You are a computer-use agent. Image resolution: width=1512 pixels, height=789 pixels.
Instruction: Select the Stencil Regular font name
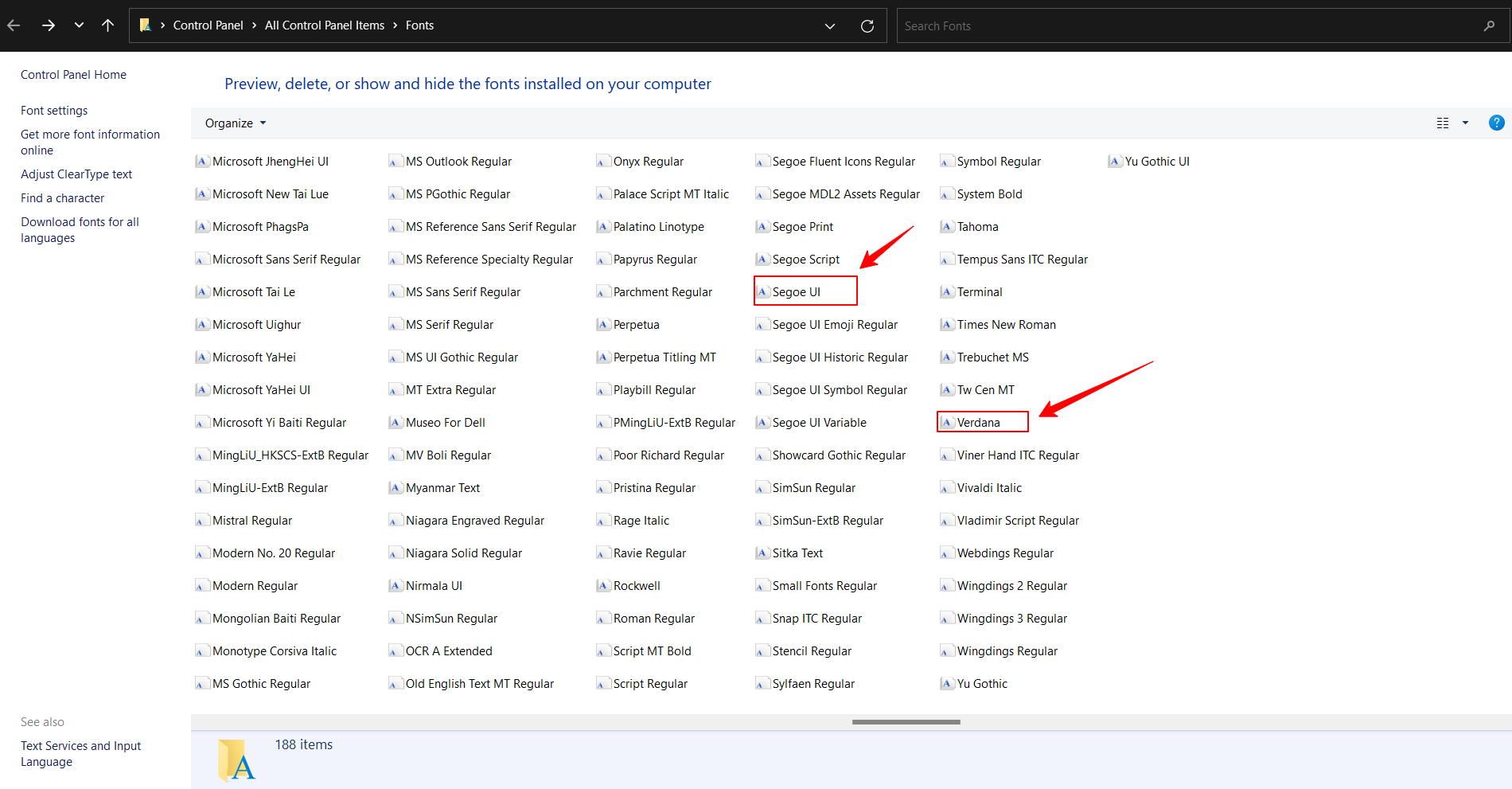click(812, 651)
